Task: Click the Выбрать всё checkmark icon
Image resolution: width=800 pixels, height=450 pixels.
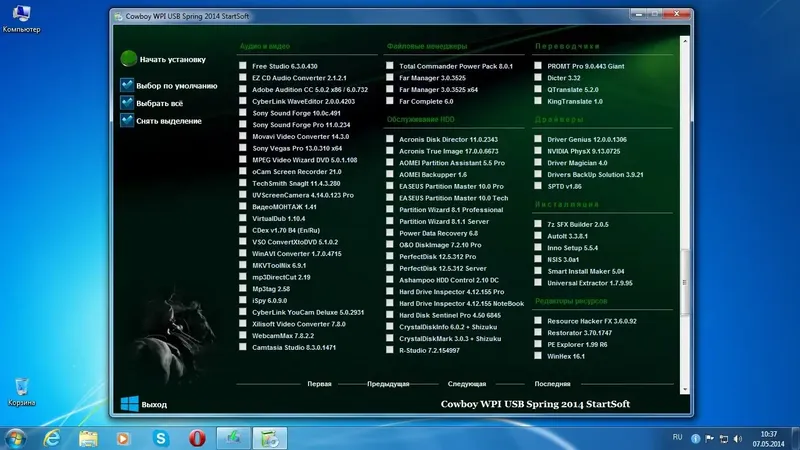Action: click(x=127, y=103)
